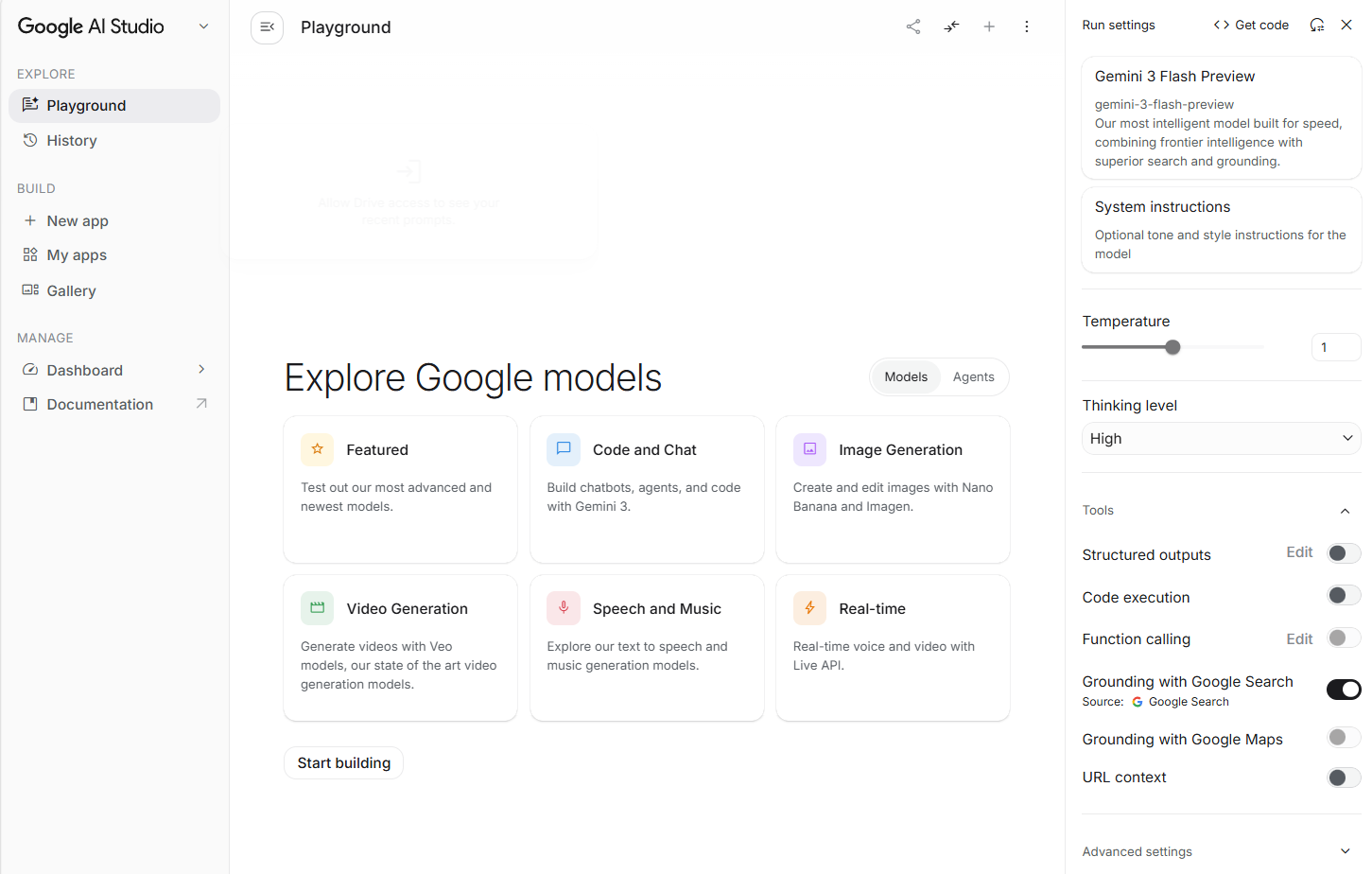This screenshot has height=874, width=1372.
Task: Click the Temperature value input field
Action: 1336,347
